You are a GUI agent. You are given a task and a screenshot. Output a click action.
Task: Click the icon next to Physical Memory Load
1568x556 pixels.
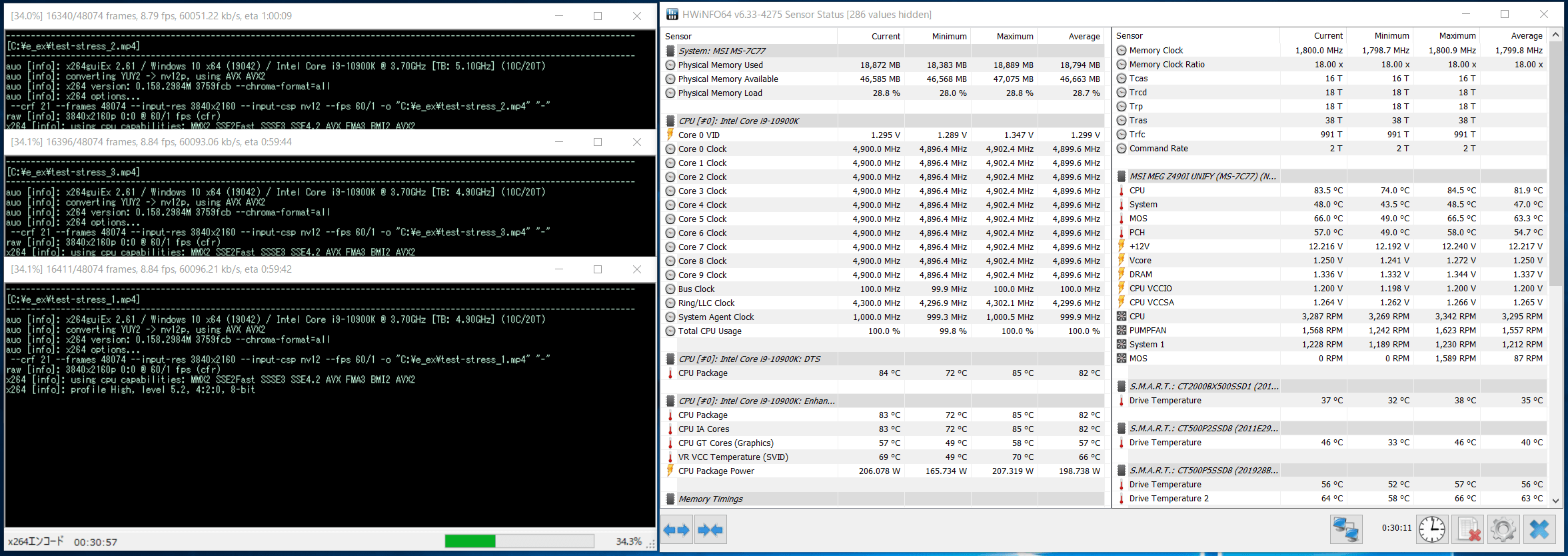click(x=670, y=93)
